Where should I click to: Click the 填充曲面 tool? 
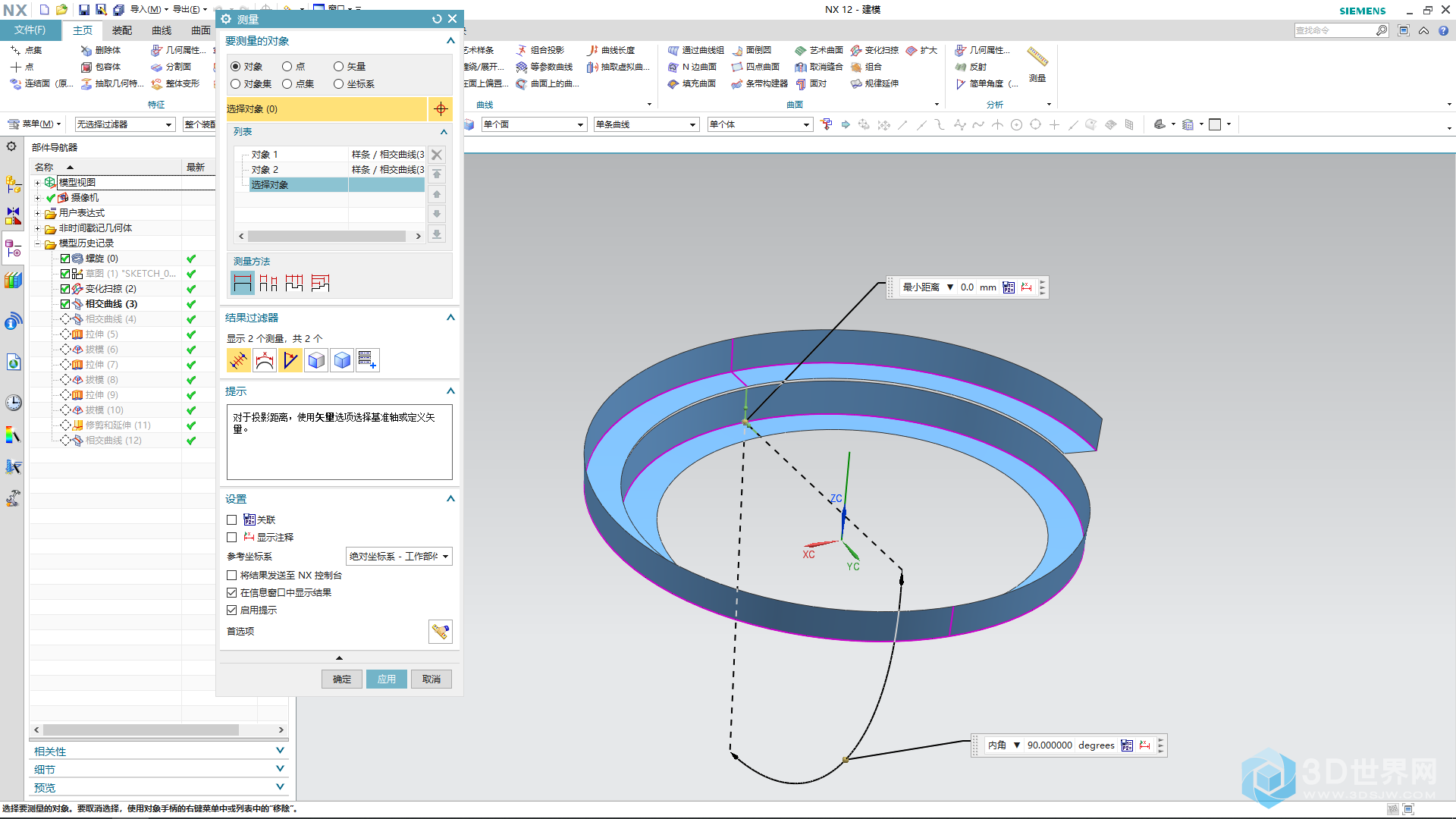692,83
